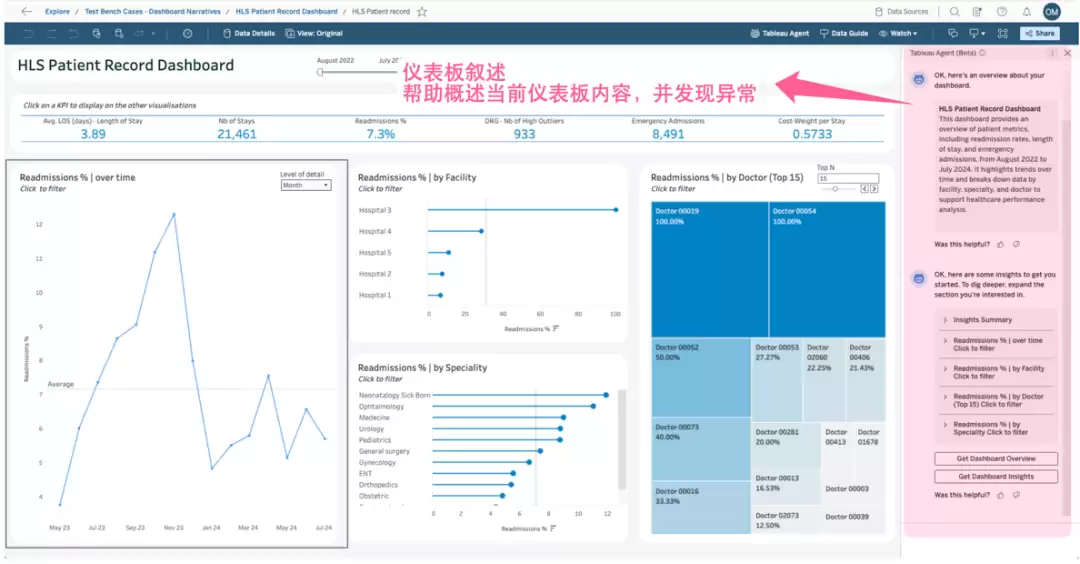Click the Get Dashboard Overview button

pos(996,459)
